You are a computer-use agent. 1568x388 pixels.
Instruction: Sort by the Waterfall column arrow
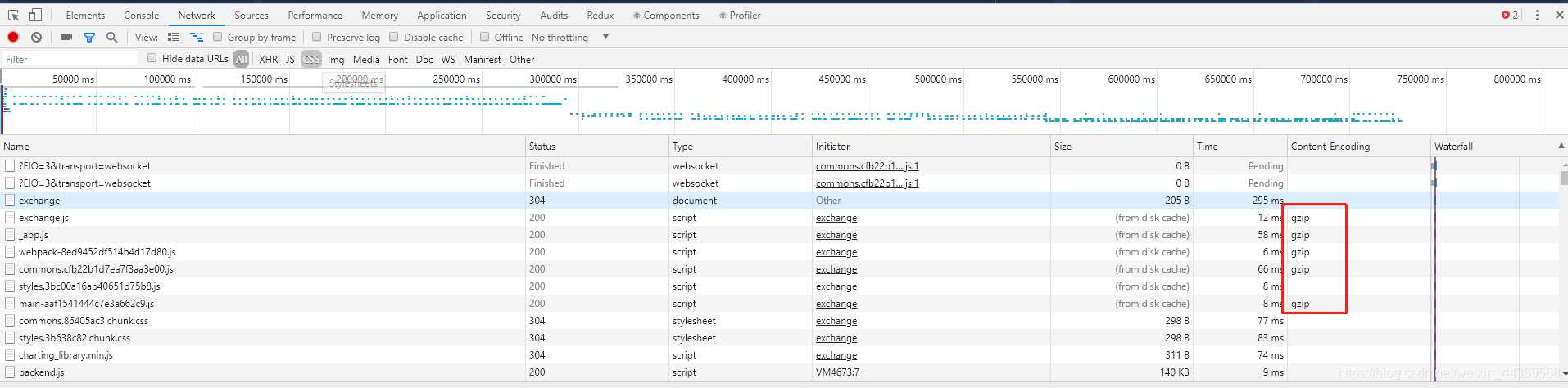coord(1560,146)
